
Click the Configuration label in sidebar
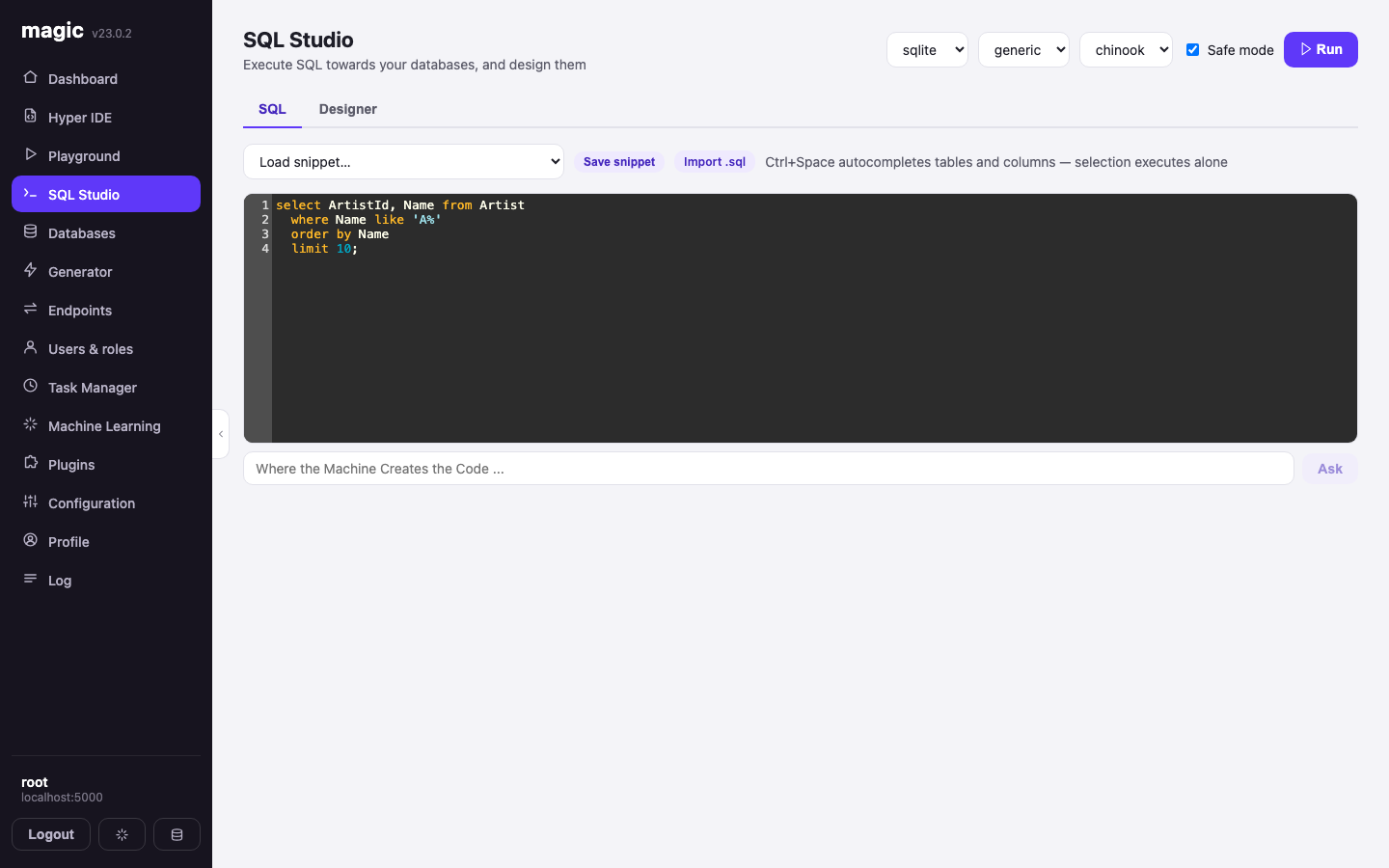(92, 503)
